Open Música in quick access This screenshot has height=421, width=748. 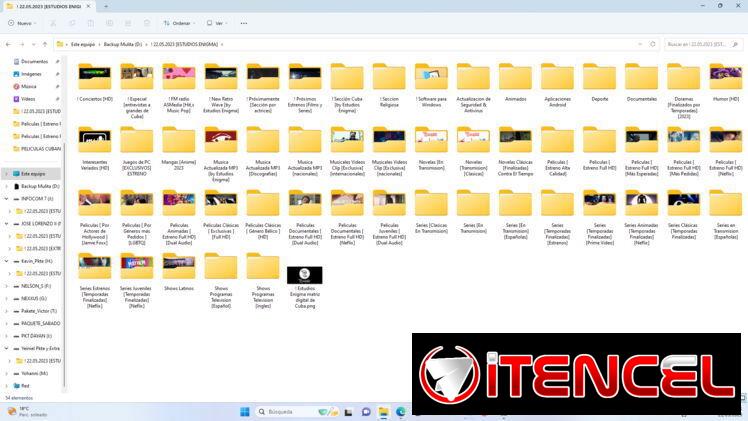29,86
